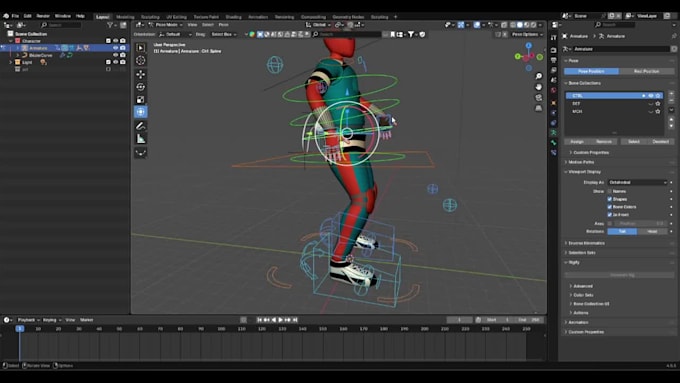The height and width of the screenshot is (383, 680).
Task: Click Select bone collection button
Action: click(634, 142)
